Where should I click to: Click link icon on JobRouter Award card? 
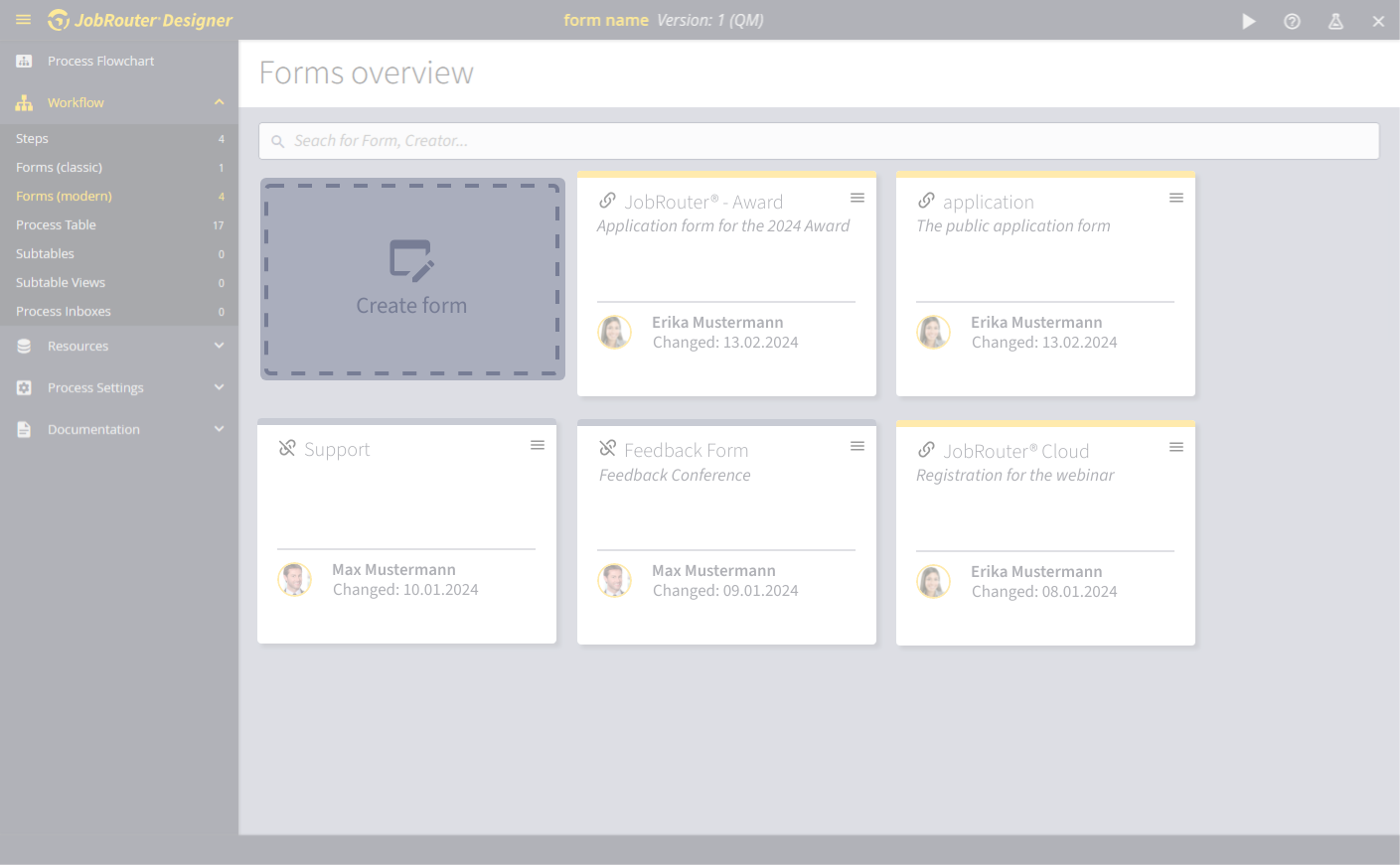click(x=607, y=201)
